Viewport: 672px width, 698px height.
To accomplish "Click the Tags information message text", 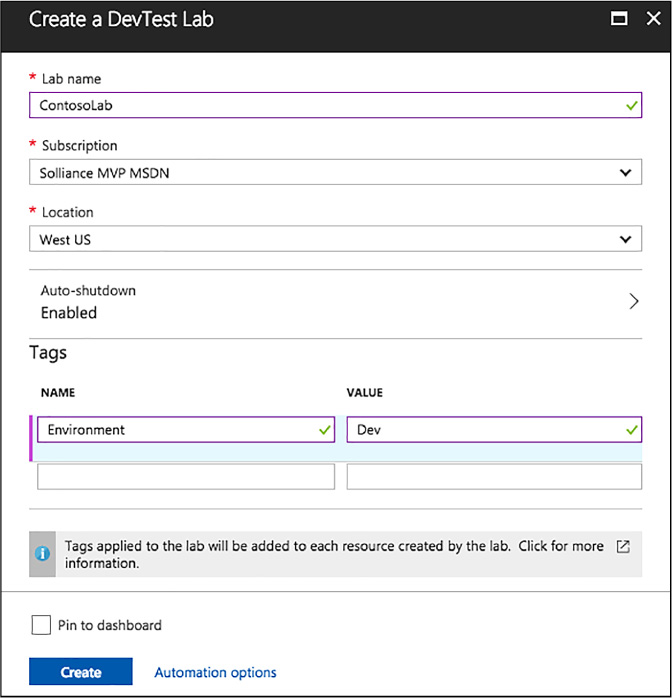I will click(334, 554).
